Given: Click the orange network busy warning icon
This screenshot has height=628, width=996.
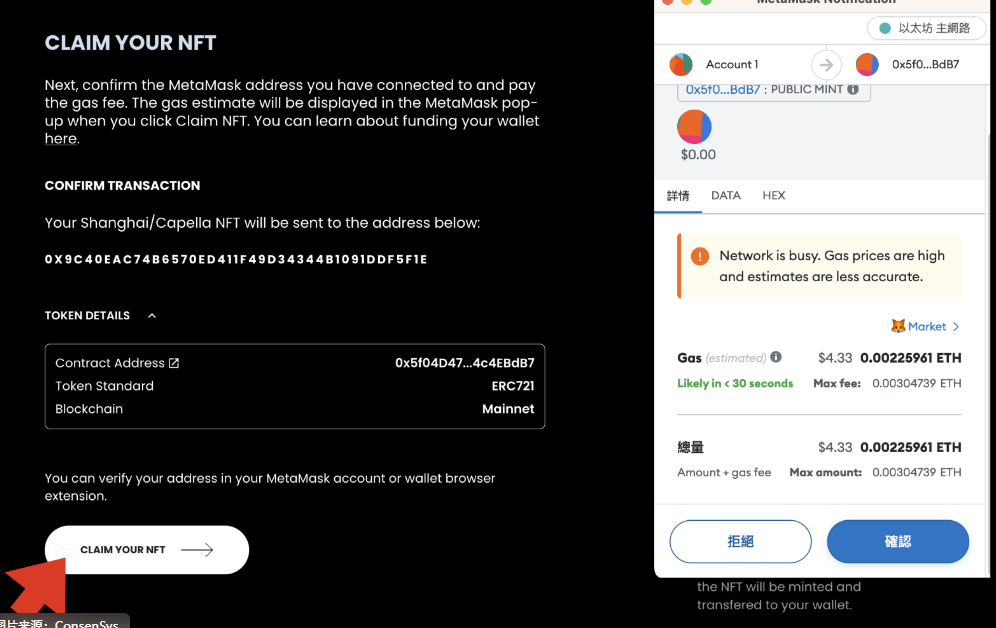Looking at the screenshot, I should [699, 256].
